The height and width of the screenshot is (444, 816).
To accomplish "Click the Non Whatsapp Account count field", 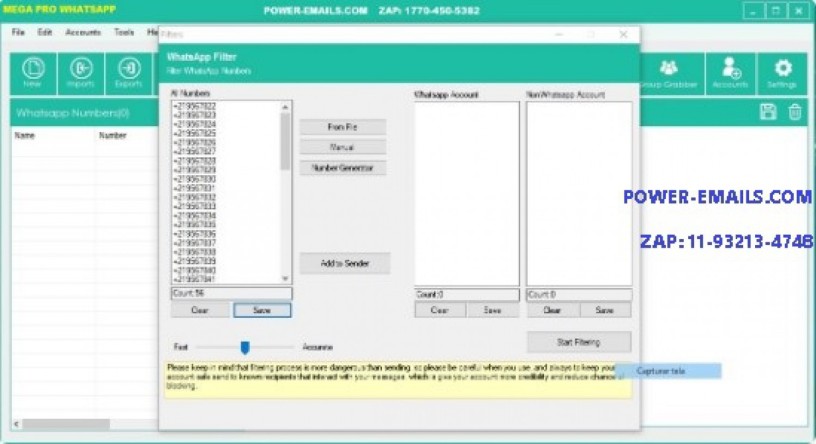I will tap(579, 295).
